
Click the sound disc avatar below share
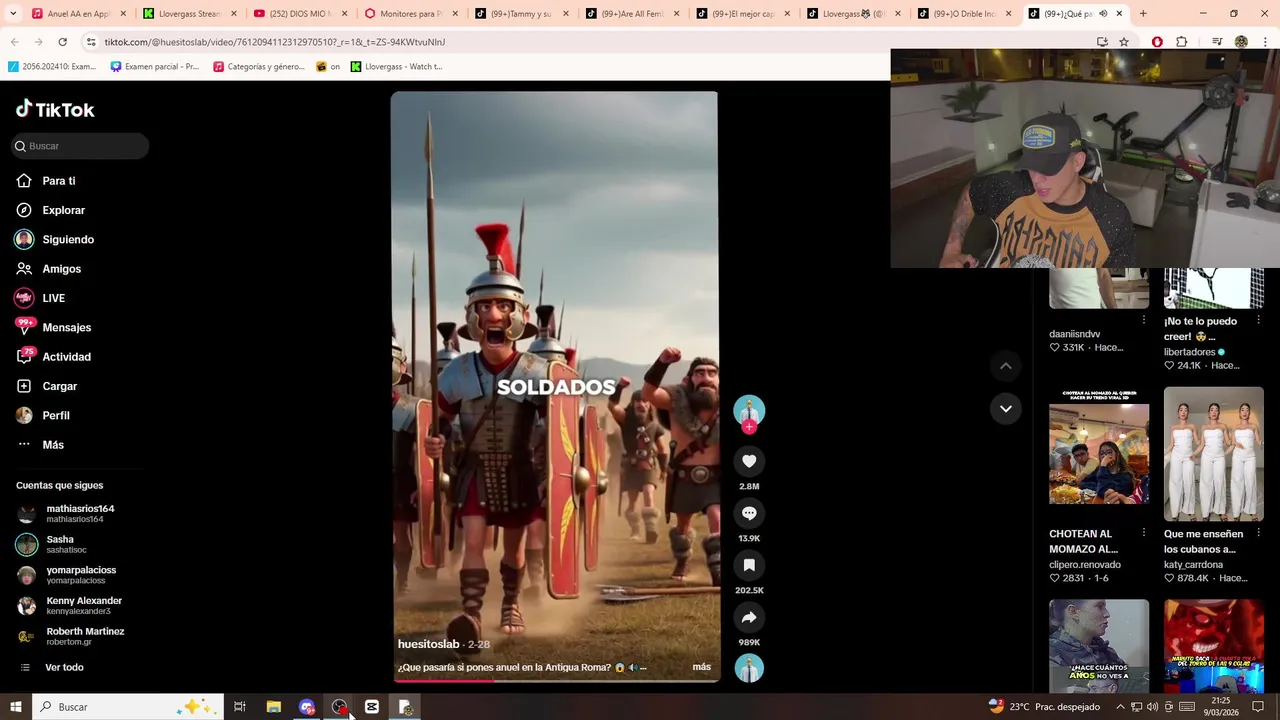coord(749,668)
